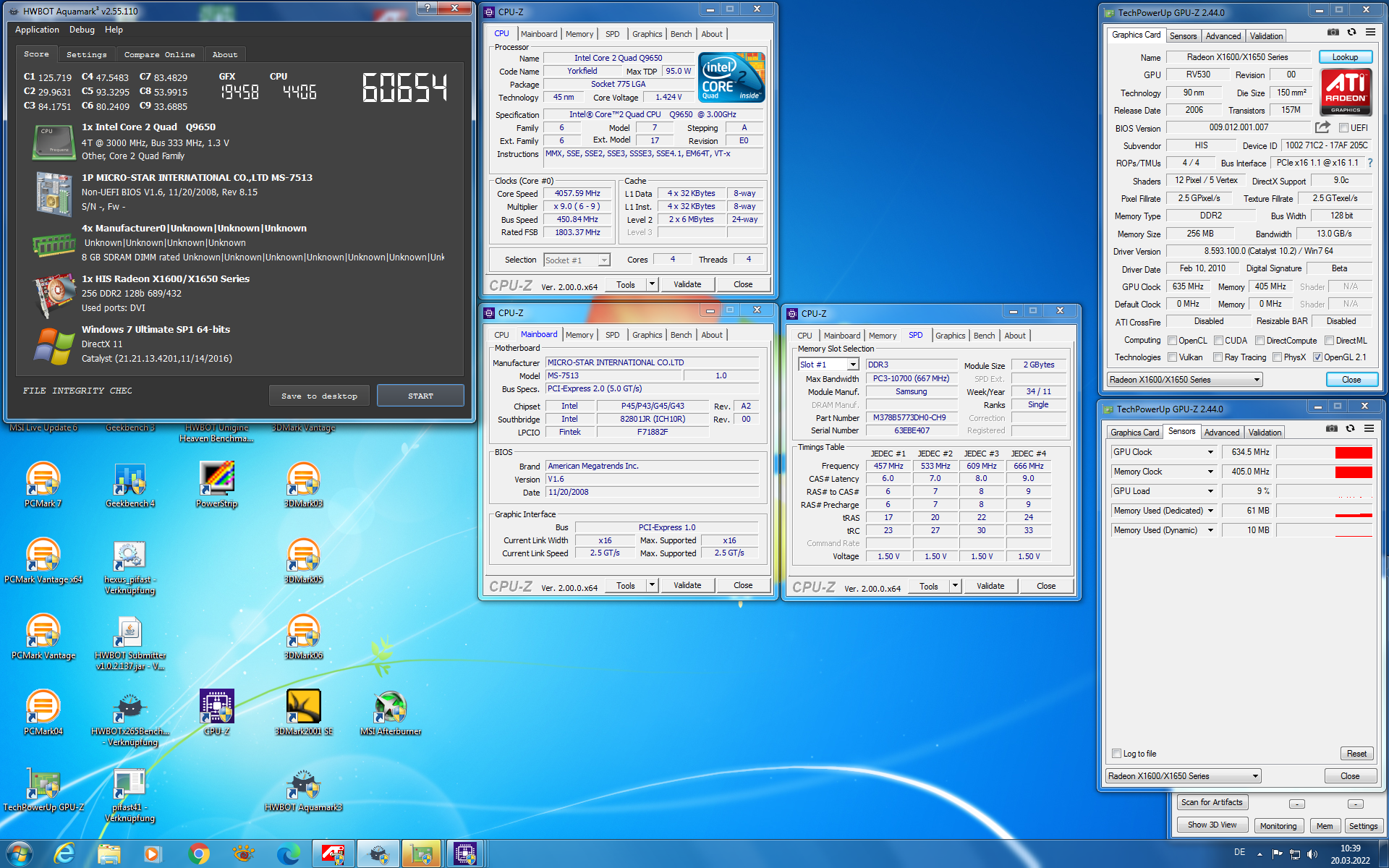Click the START button in Aquamark
Screen dimensions: 1389x868
(x=420, y=396)
